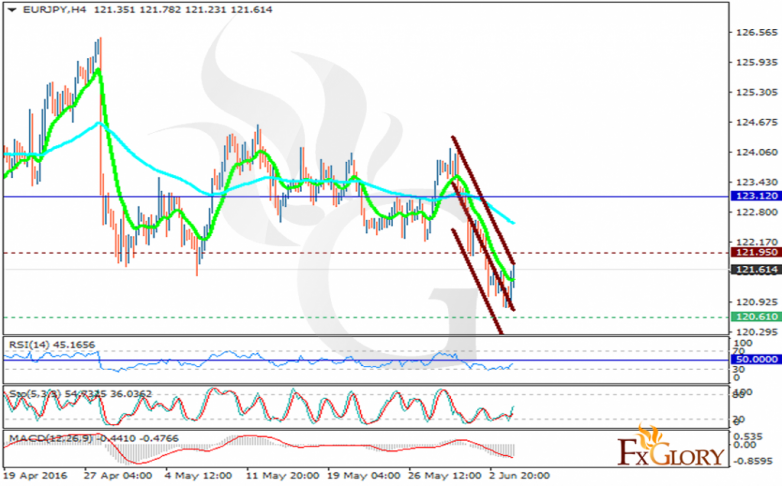Click the 120.925 price axis label
This screenshot has height=486, width=782.
coord(757,302)
